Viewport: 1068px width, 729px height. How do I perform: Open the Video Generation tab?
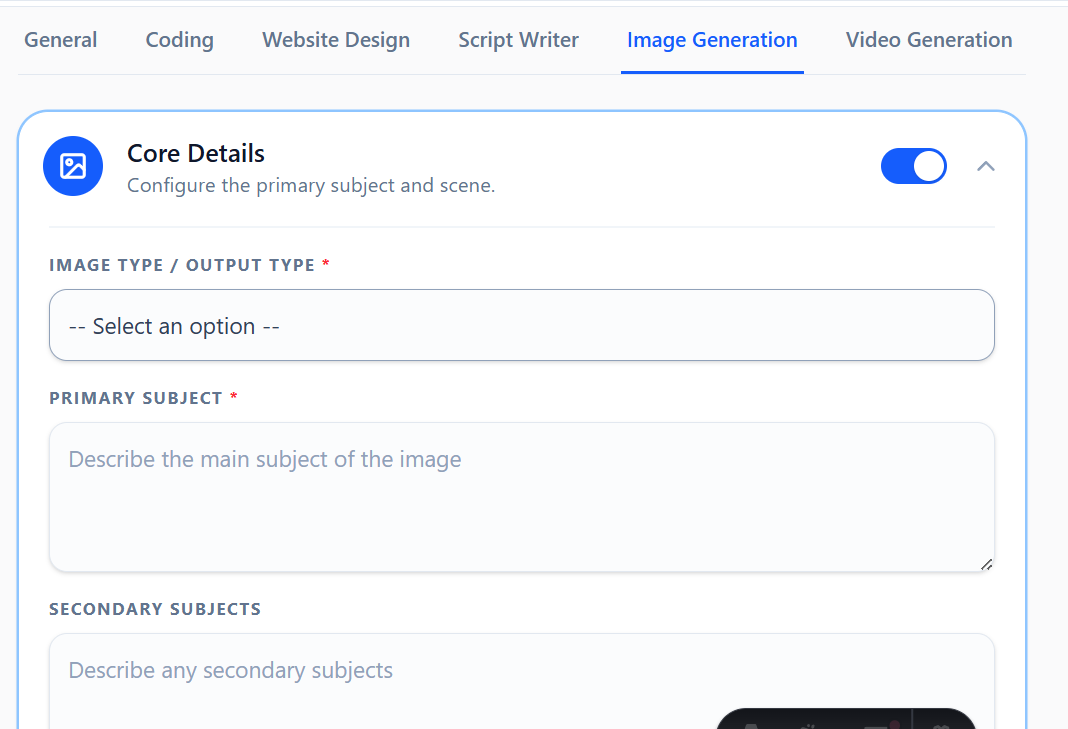click(929, 40)
